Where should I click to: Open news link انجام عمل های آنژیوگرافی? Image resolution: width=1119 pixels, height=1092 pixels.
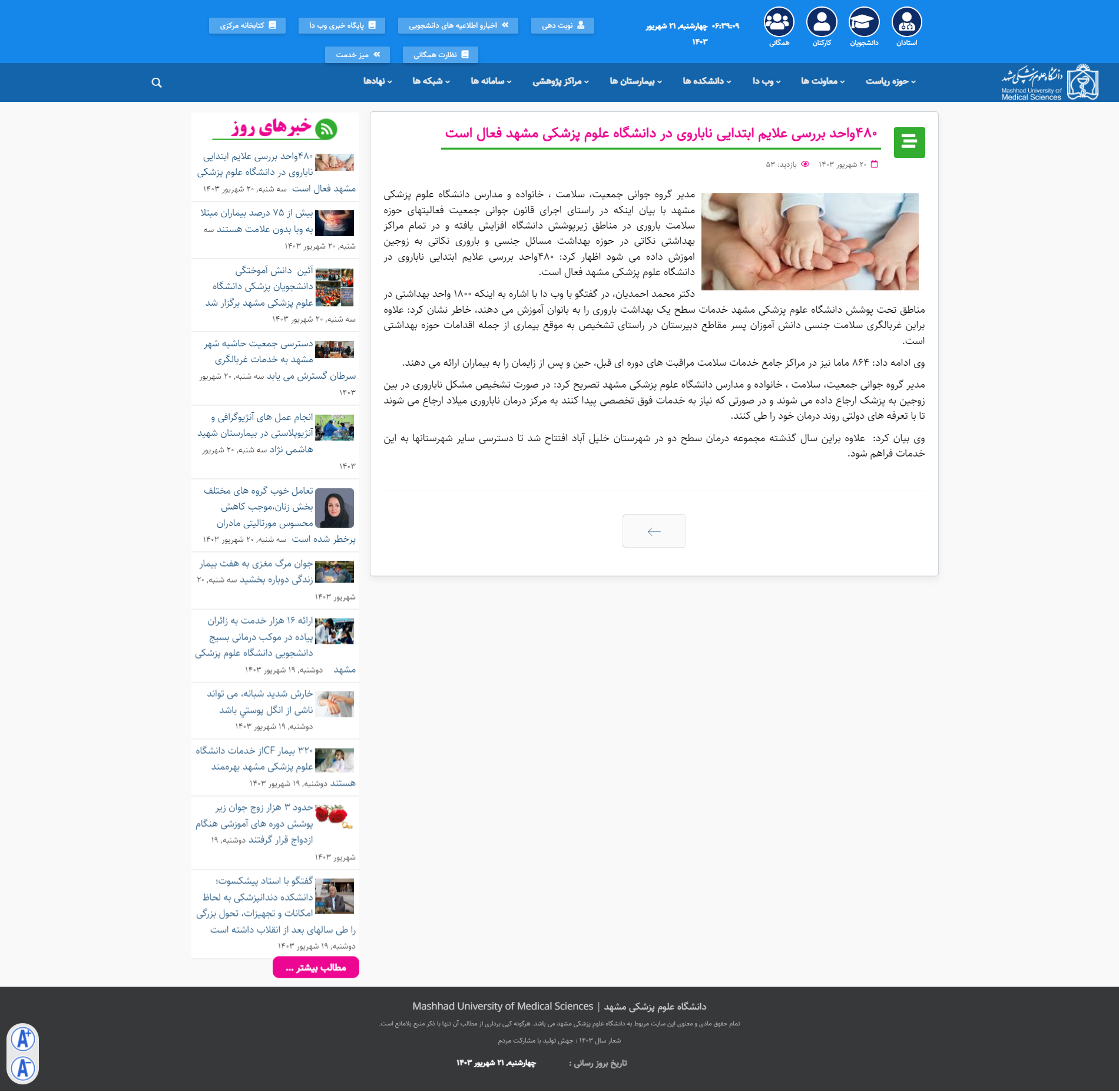(x=256, y=434)
